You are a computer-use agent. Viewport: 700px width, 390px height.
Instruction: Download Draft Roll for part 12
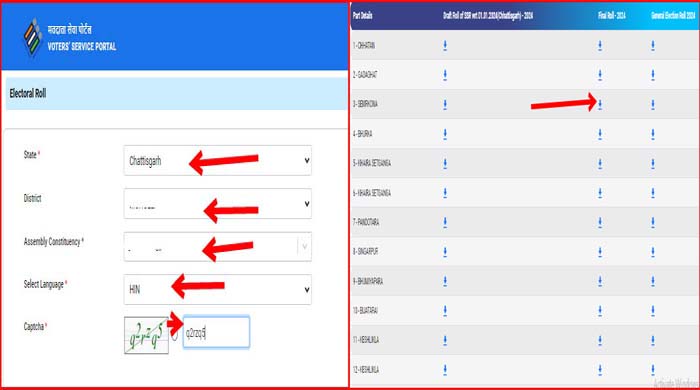445,369
